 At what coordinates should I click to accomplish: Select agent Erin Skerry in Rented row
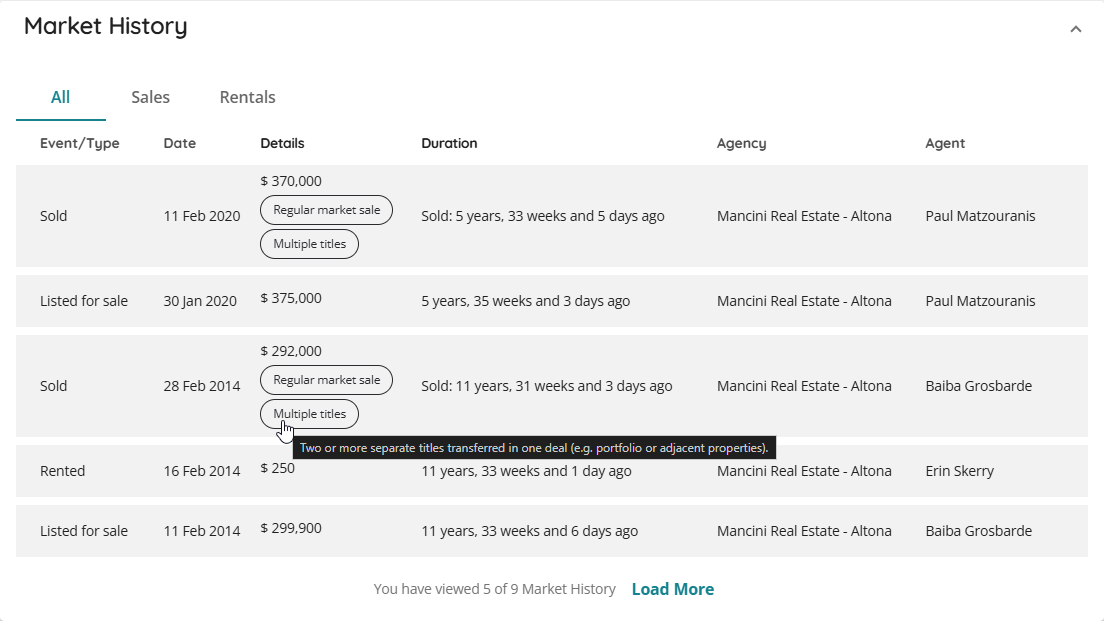[x=959, y=471]
